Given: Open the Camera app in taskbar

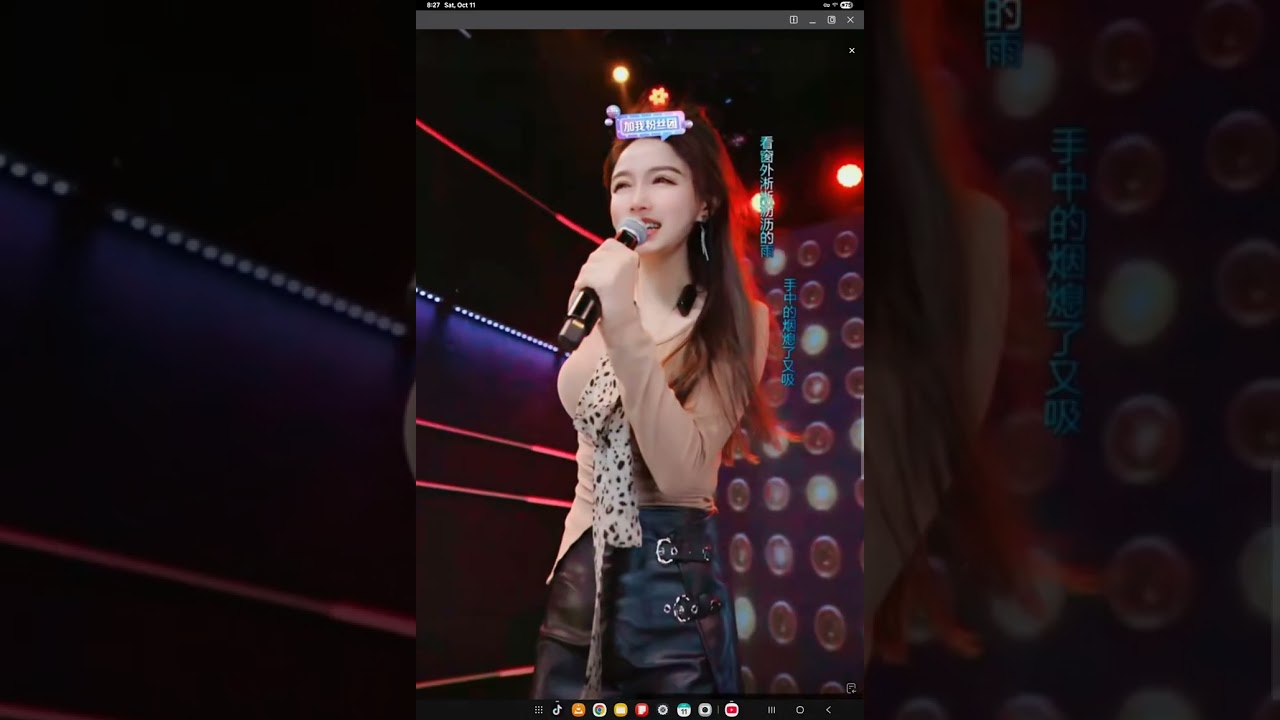Looking at the screenshot, I should 705,710.
